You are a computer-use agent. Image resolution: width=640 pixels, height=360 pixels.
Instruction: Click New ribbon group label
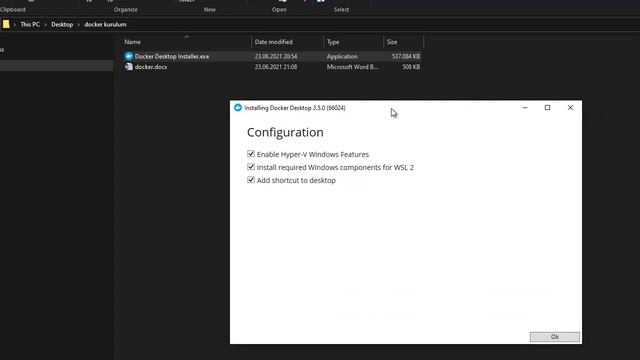[x=210, y=9]
